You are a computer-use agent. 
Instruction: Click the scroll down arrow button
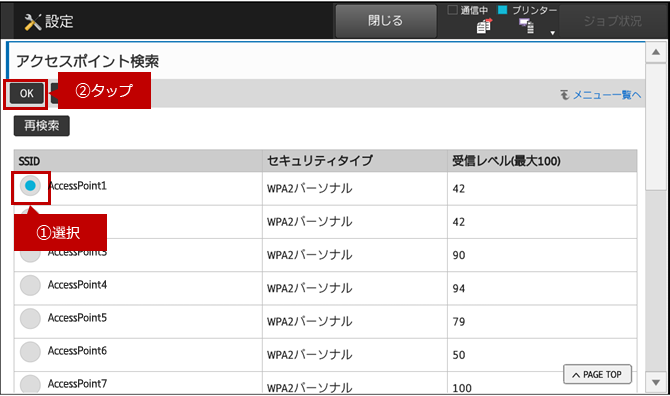(656, 382)
